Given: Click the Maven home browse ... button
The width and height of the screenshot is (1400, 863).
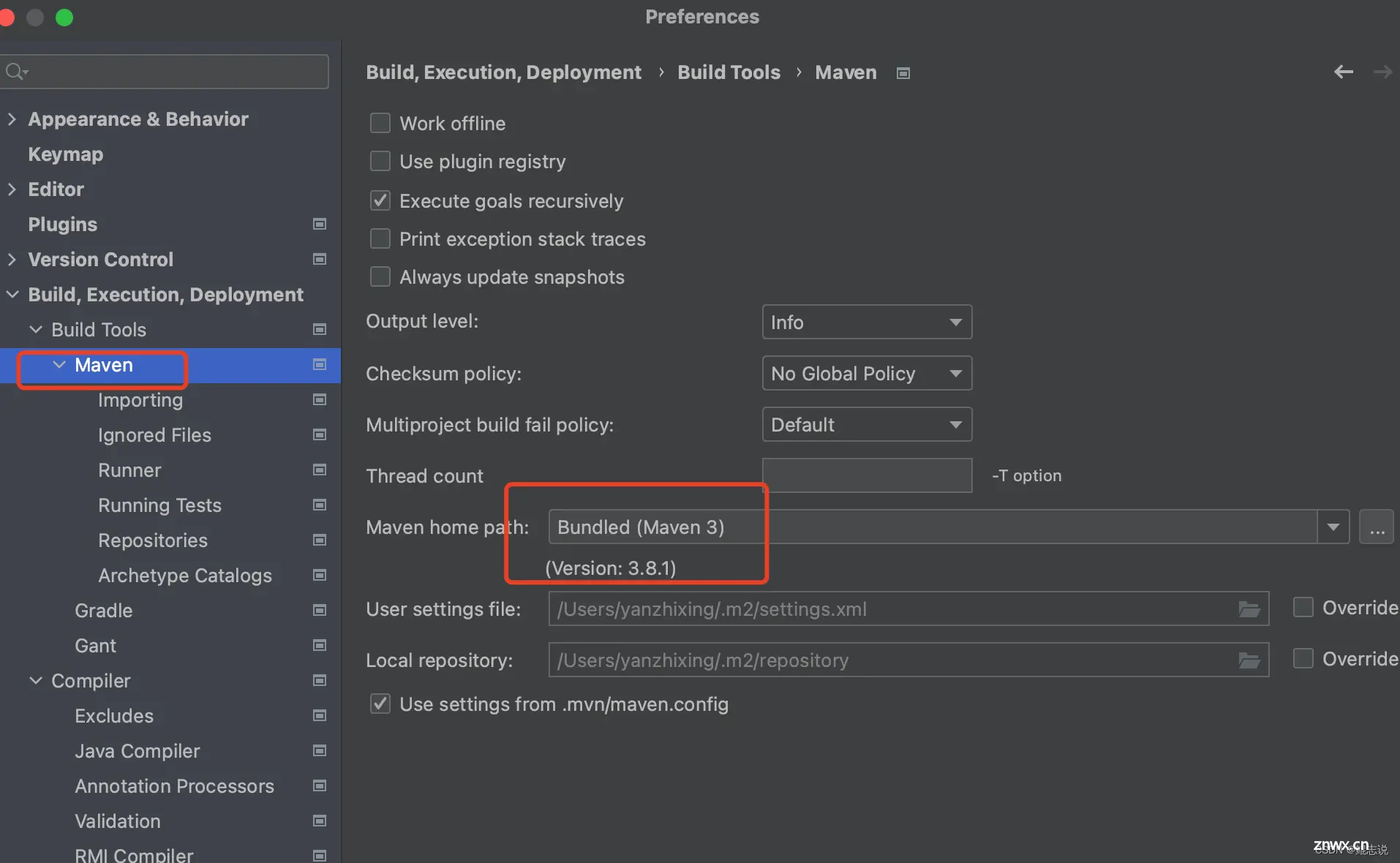Looking at the screenshot, I should pyautogui.click(x=1377, y=527).
